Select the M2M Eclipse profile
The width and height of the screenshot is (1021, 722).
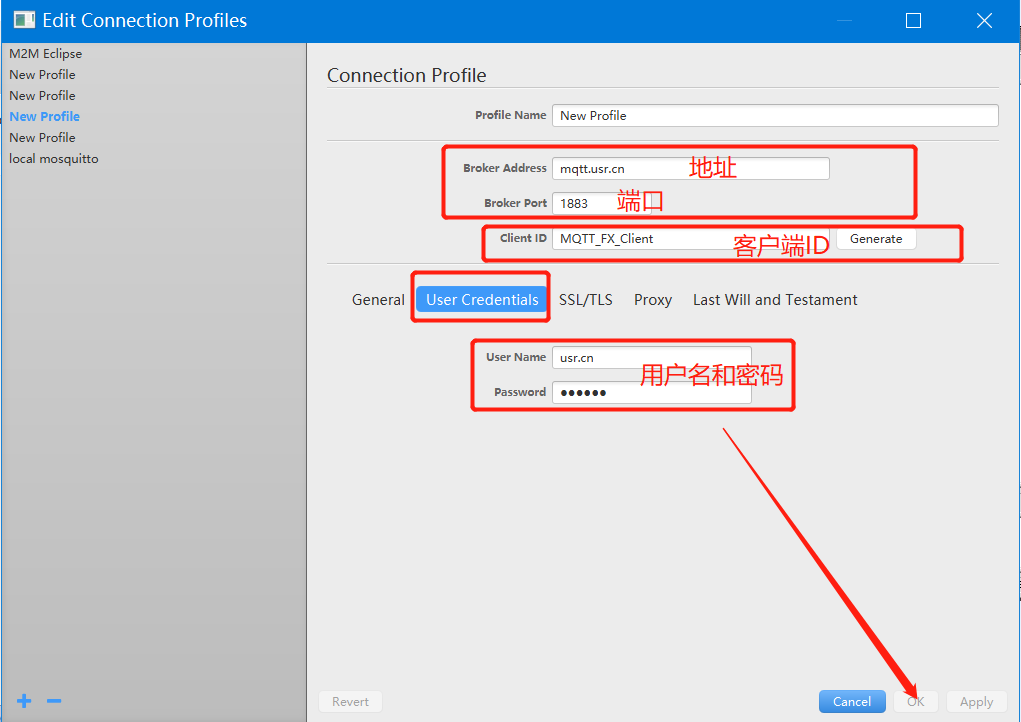tap(46, 54)
